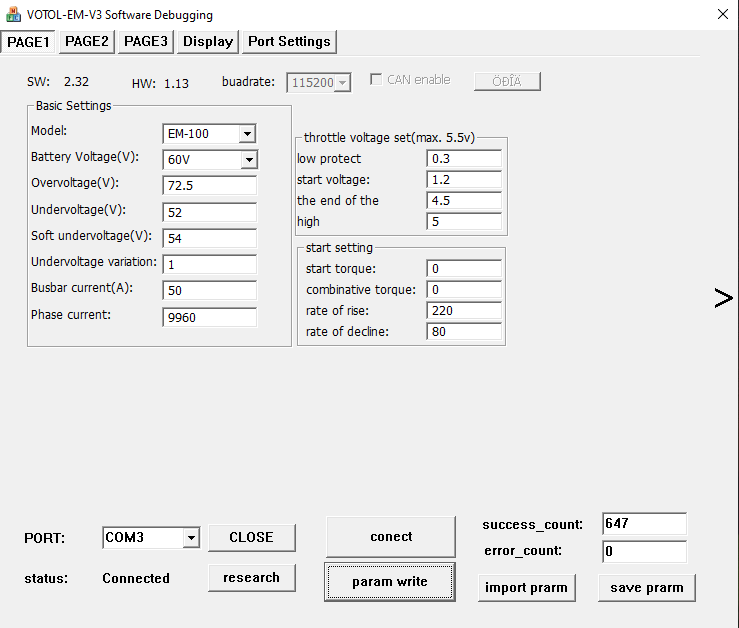The height and width of the screenshot is (628, 739).
Task: Click the right arrow next-page icon
Action: click(724, 297)
